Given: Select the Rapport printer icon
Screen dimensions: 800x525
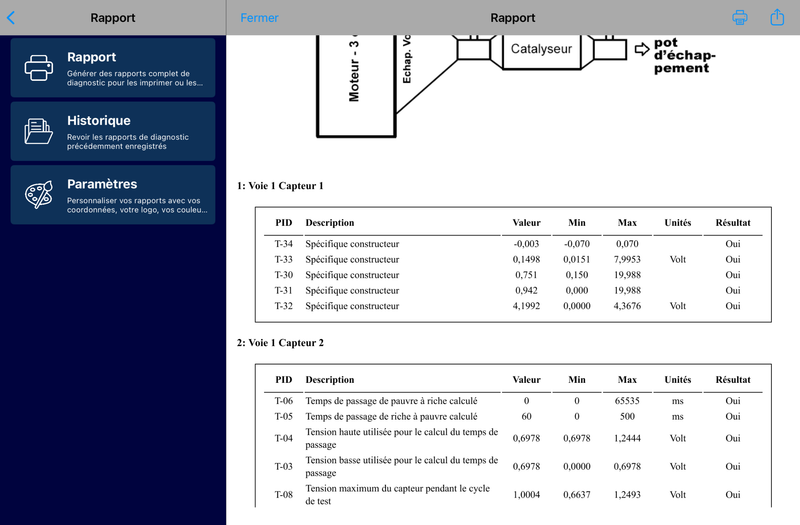Looking at the screenshot, I should (39, 68).
